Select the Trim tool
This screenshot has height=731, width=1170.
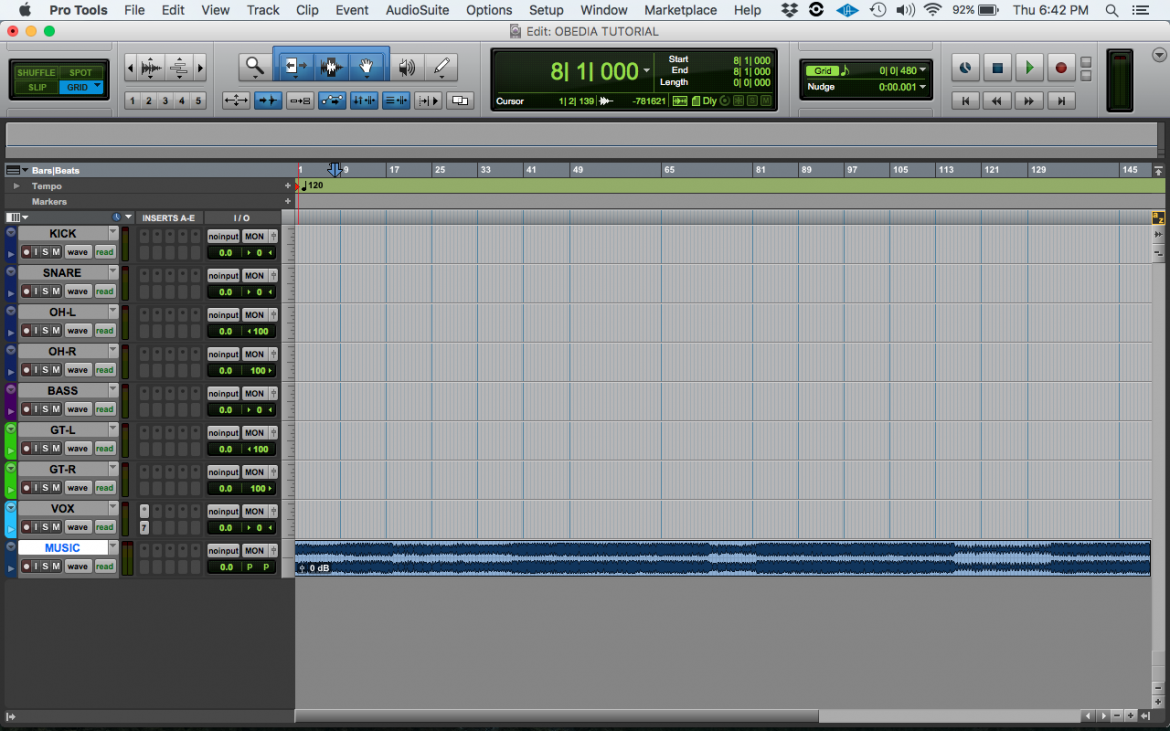(x=296, y=66)
